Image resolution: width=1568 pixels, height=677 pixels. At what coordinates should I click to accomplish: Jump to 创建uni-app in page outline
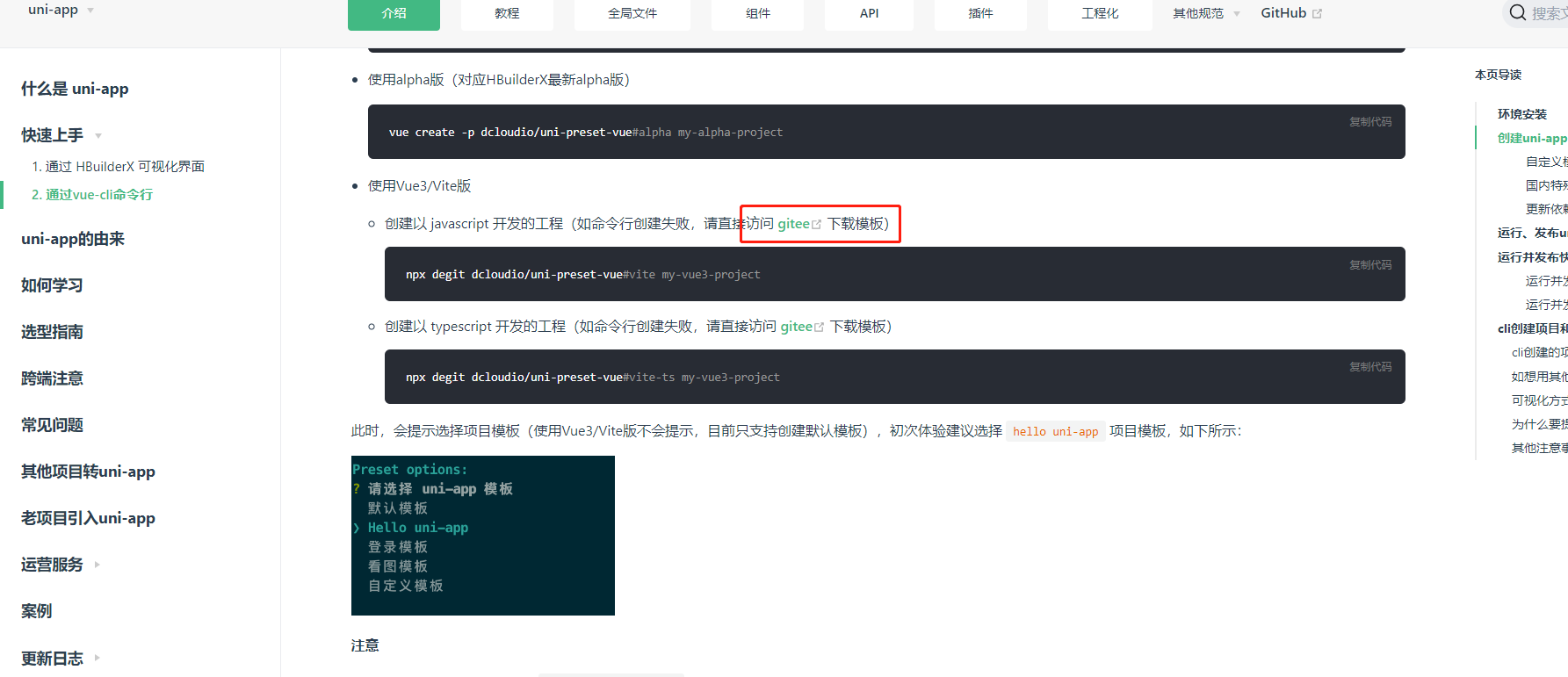coord(1532,138)
